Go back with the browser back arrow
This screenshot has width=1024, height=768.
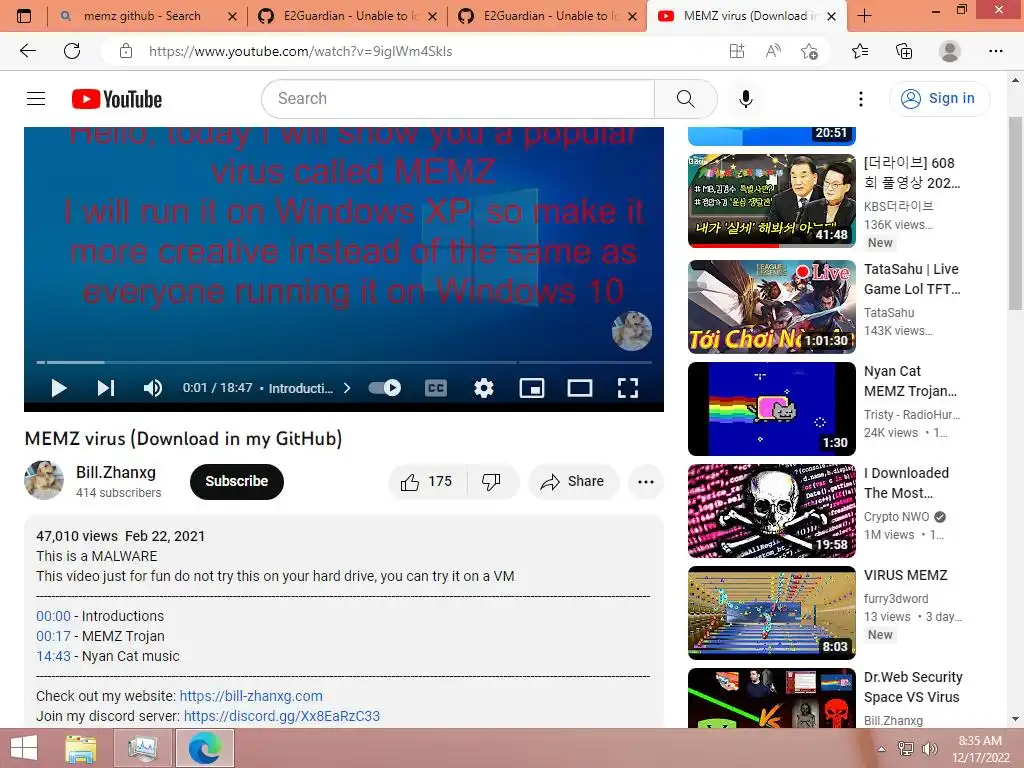tap(28, 51)
